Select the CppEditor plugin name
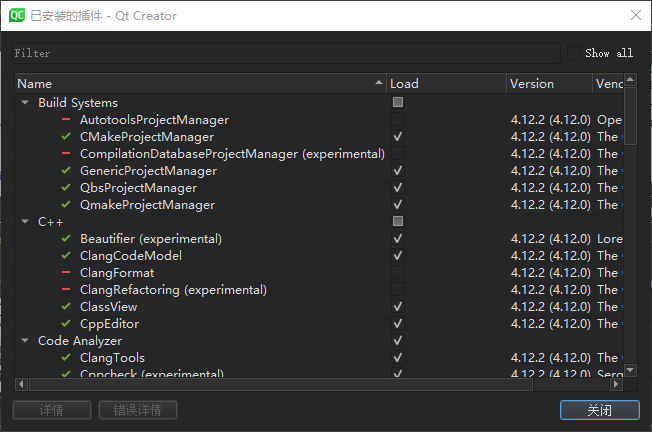Image resolution: width=652 pixels, height=432 pixels. pyautogui.click(x=109, y=324)
